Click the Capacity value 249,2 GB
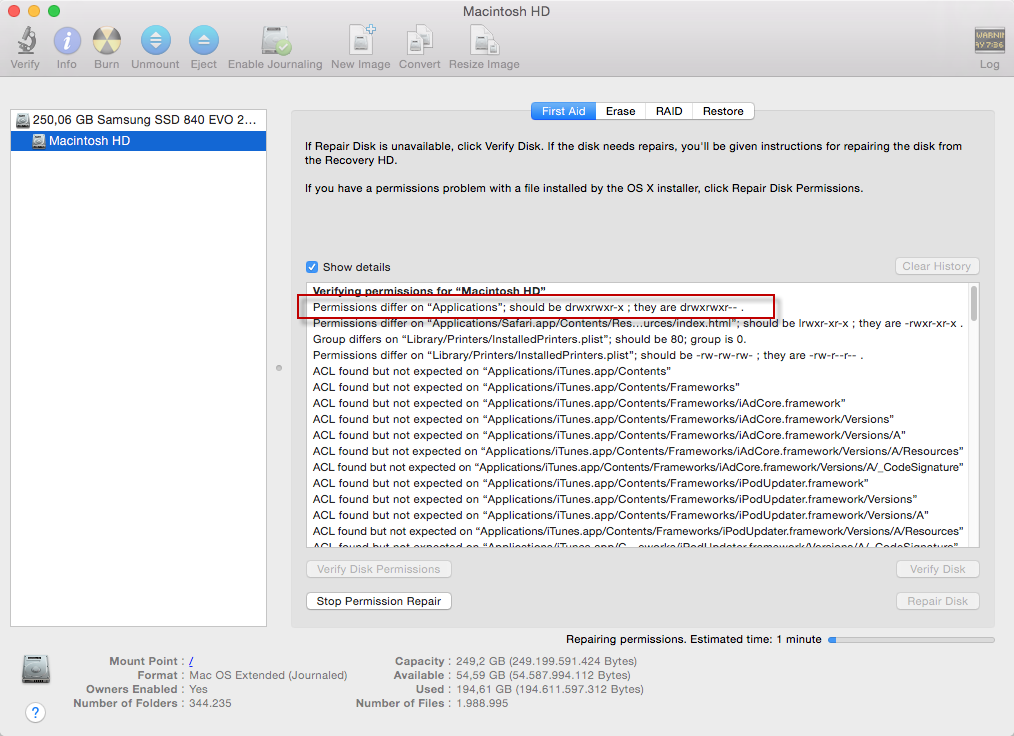The image size is (1014, 736). tap(546, 661)
